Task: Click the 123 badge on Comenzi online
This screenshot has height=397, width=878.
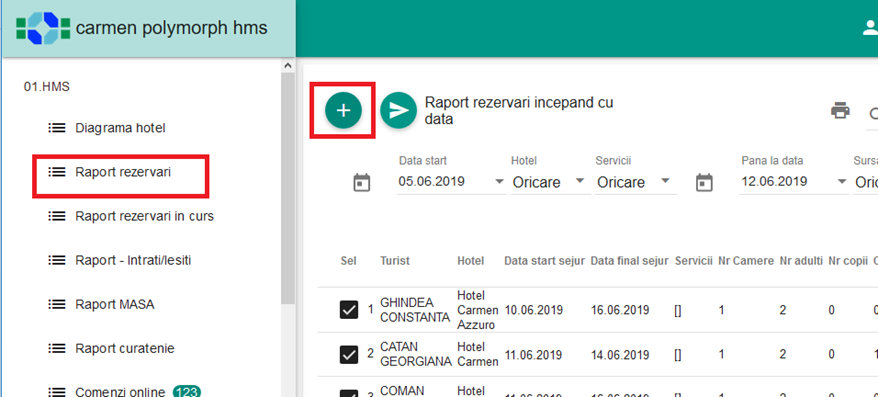Action: pos(186,391)
